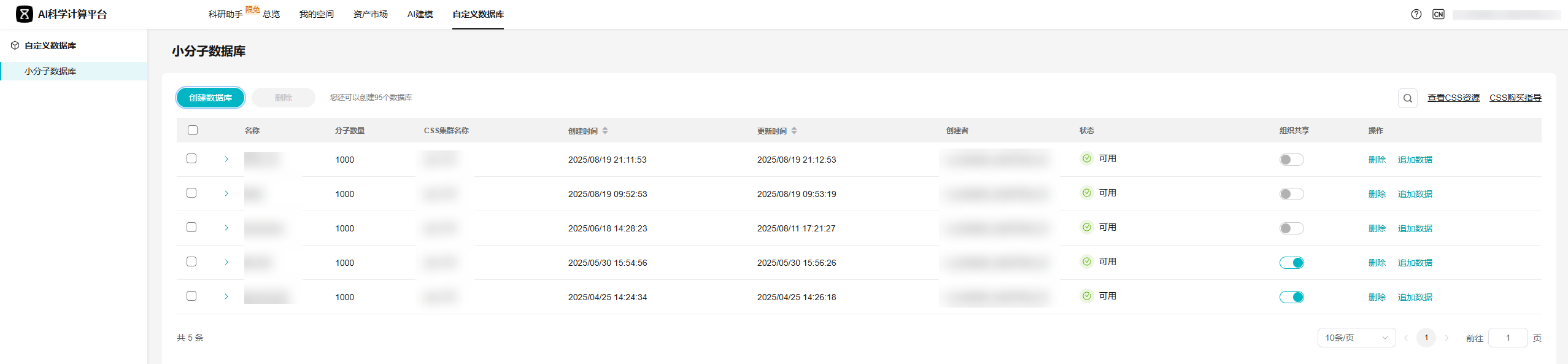
Task: Sort by 创建时间 column arrows
Action: (x=605, y=131)
